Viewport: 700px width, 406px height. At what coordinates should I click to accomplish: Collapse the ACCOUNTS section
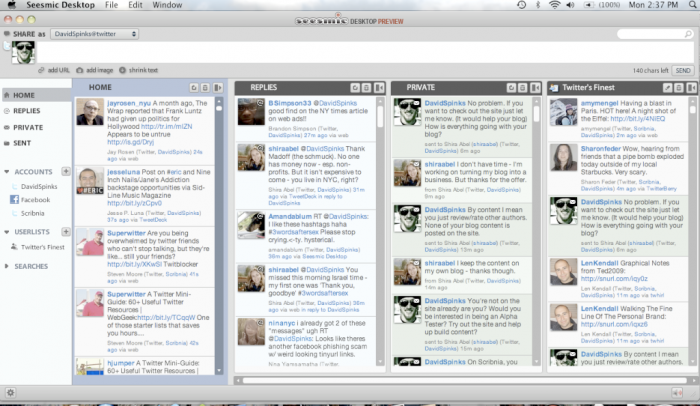(7, 172)
